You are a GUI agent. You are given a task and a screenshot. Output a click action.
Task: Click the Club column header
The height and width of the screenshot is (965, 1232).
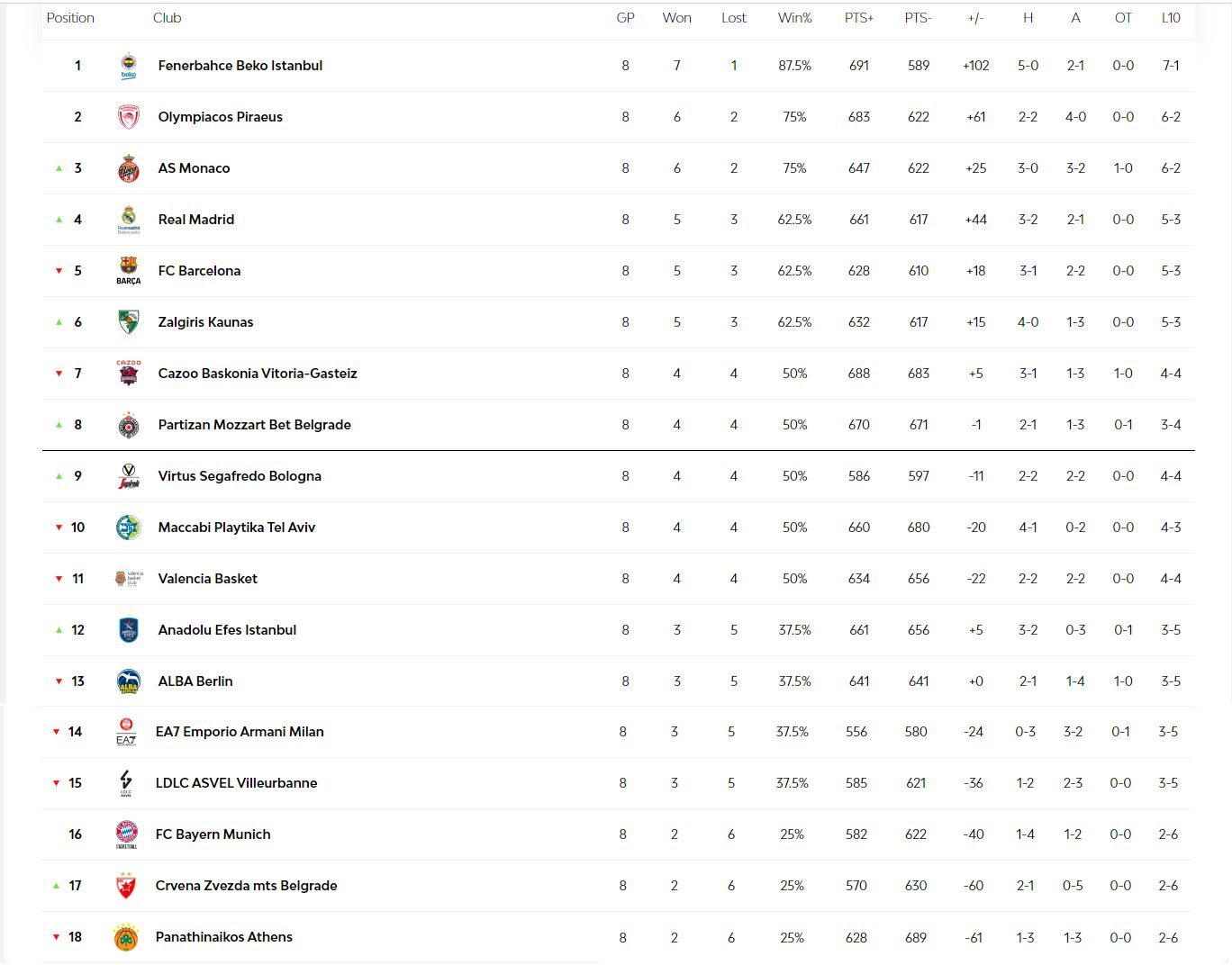167,18
